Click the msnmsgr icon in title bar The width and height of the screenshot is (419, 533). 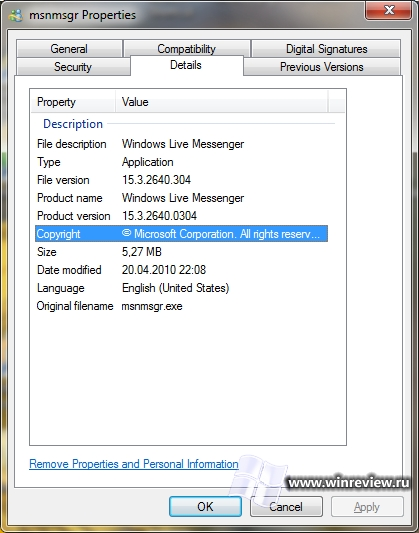click(x=16, y=16)
